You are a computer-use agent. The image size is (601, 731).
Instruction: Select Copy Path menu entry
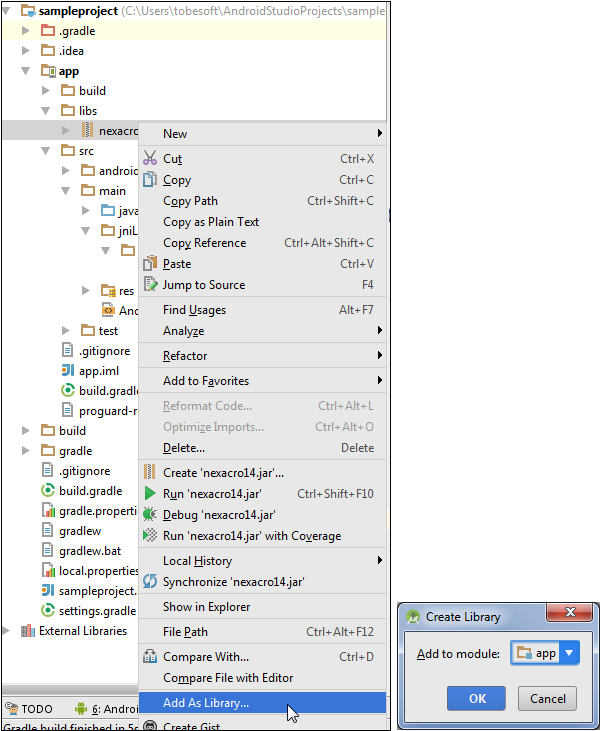point(262,200)
